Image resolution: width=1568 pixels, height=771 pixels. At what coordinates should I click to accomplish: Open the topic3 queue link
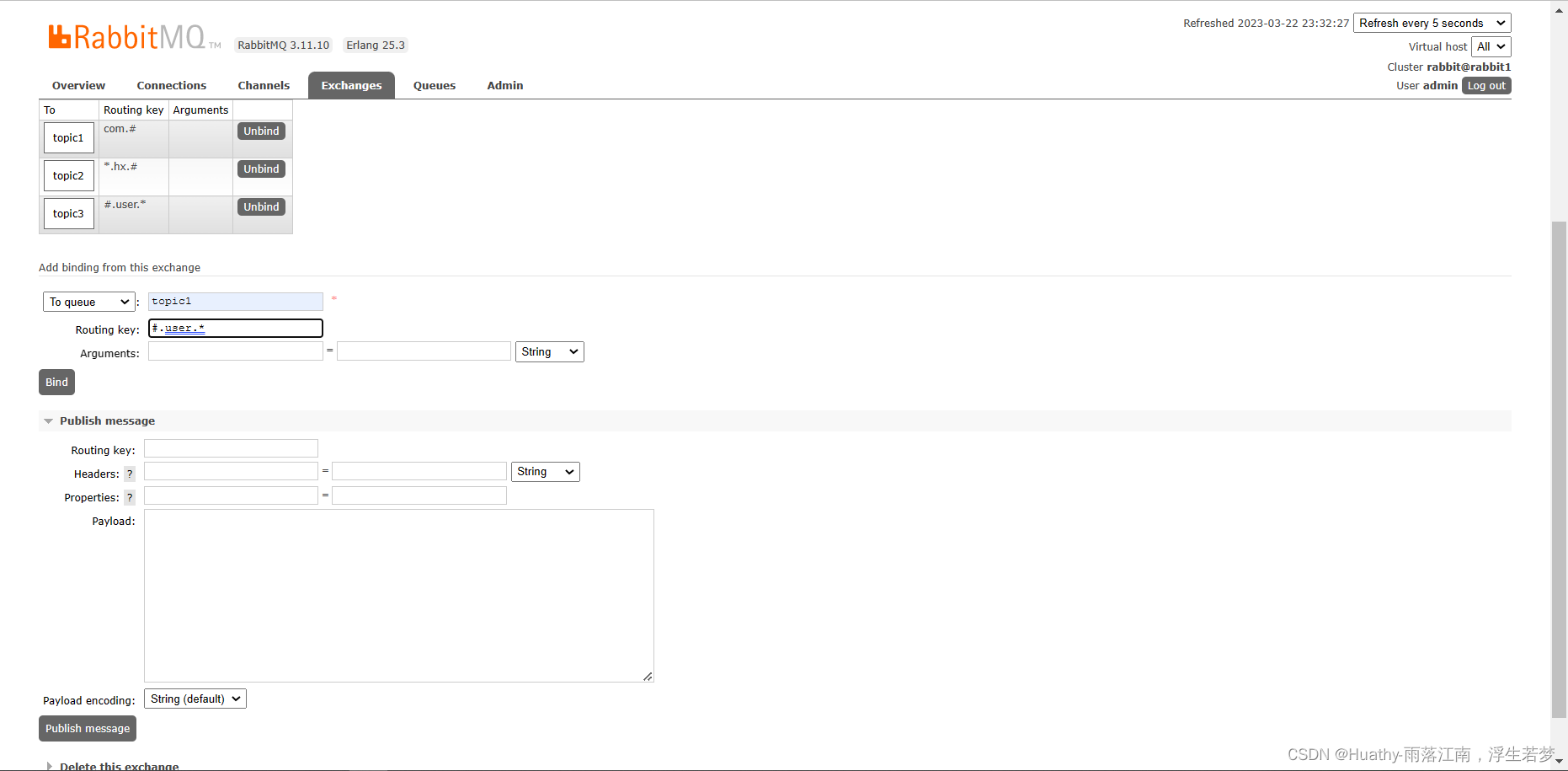(68, 214)
